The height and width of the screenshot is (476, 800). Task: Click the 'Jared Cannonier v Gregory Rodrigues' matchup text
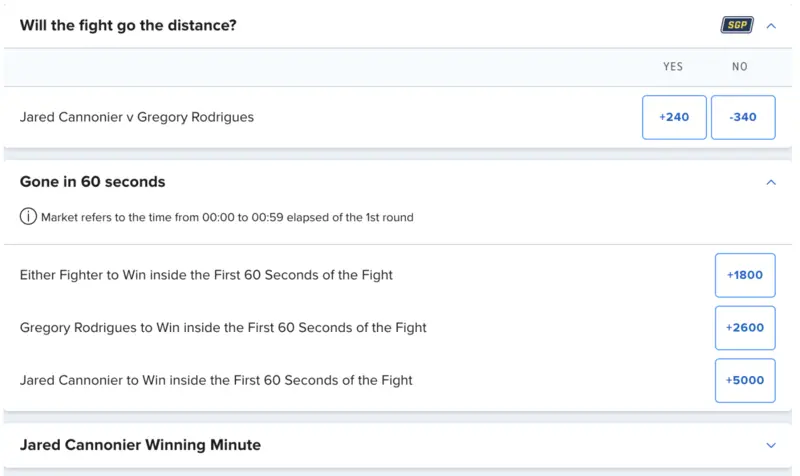click(137, 117)
